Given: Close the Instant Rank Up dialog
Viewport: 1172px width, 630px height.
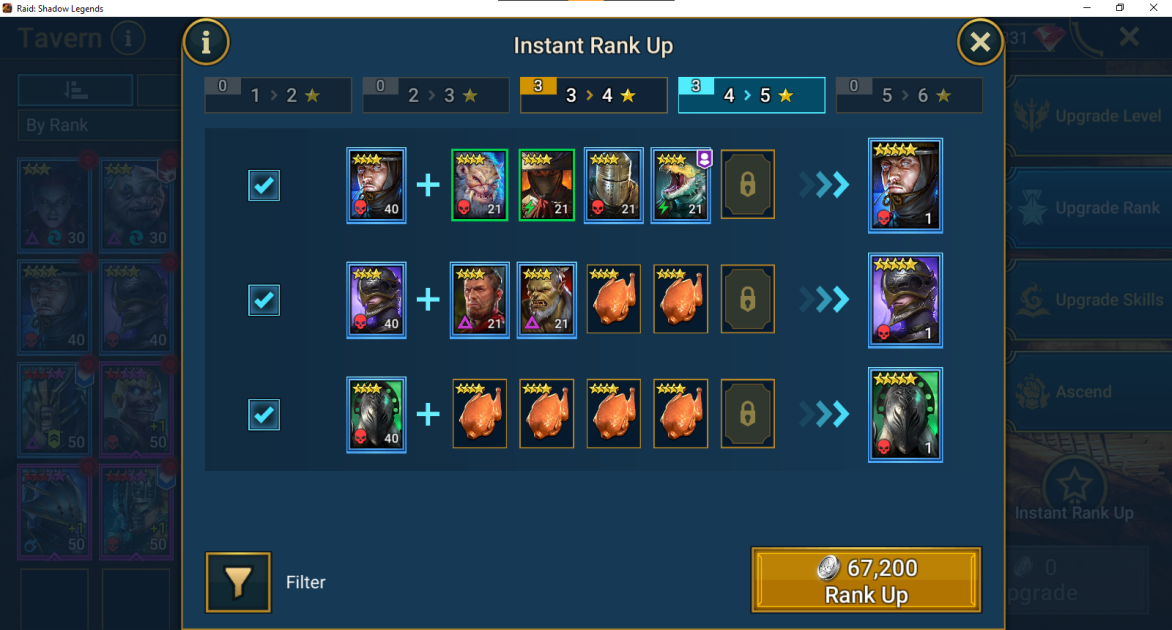Looking at the screenshot, I should (x=980, y=42).
